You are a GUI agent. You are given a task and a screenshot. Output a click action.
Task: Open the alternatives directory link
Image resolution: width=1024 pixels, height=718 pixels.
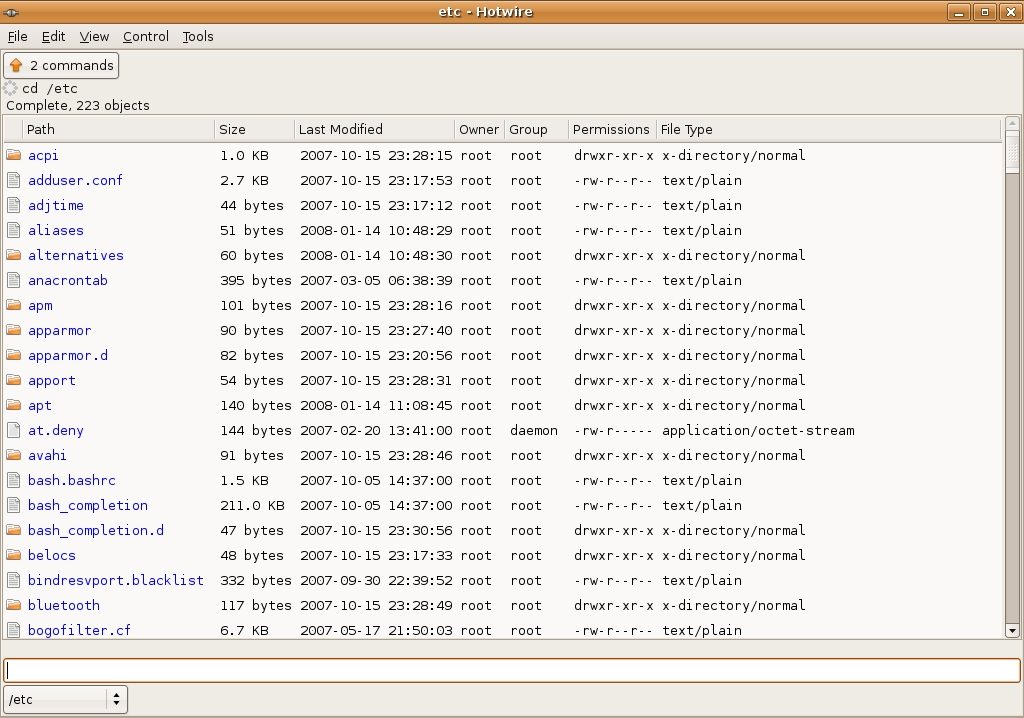76,255
